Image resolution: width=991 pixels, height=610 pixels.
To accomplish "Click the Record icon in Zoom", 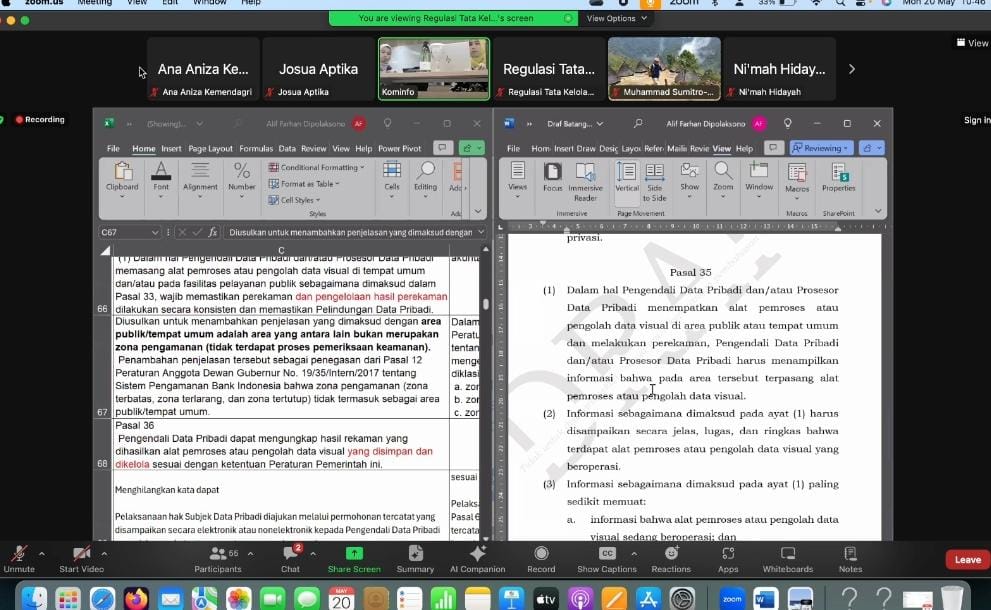I will (x=541, y=554).
